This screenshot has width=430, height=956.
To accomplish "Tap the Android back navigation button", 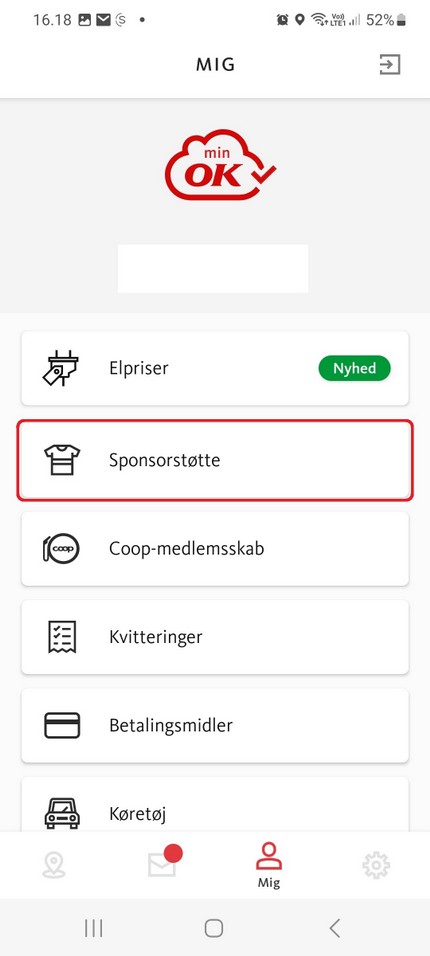I will pos(334,928).
